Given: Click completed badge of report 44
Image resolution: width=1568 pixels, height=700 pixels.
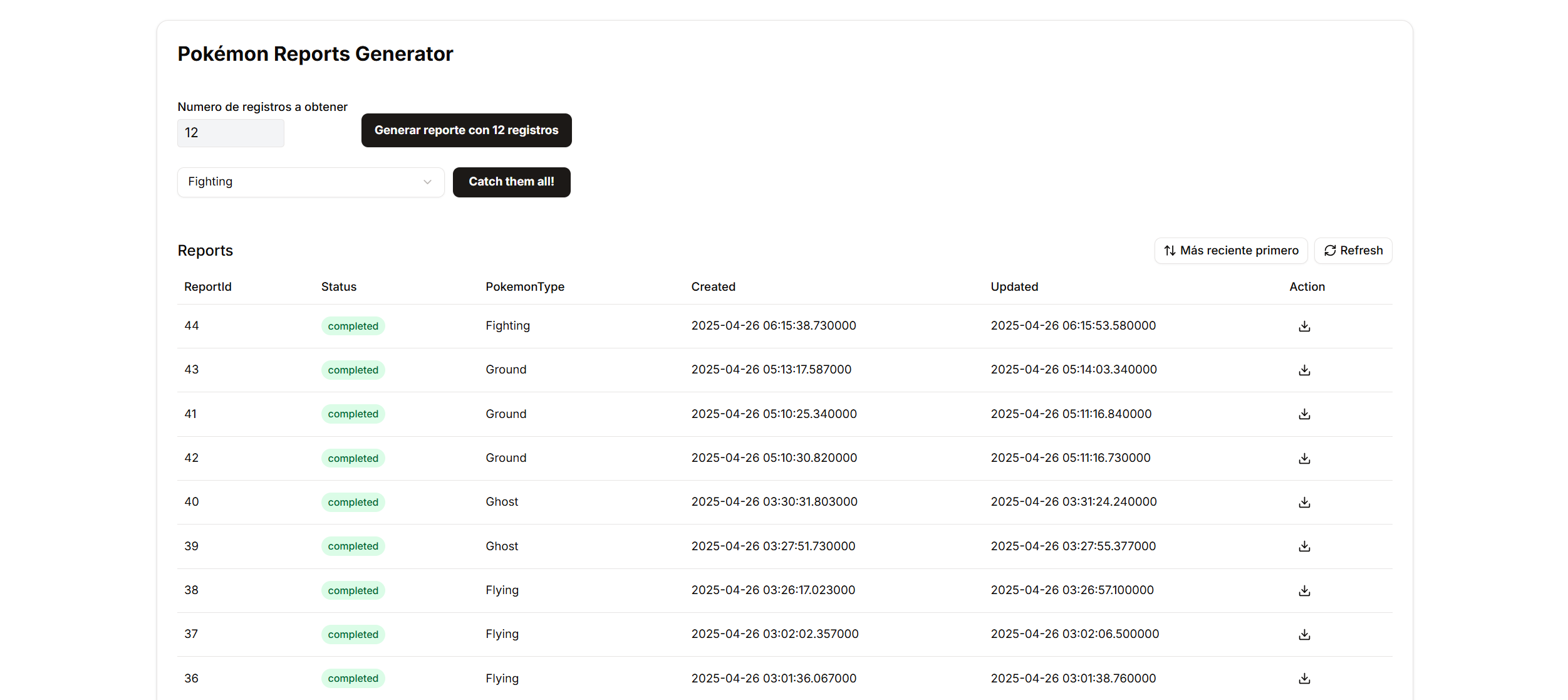Looking at the screenshot, I should click(x=353, y=326).
